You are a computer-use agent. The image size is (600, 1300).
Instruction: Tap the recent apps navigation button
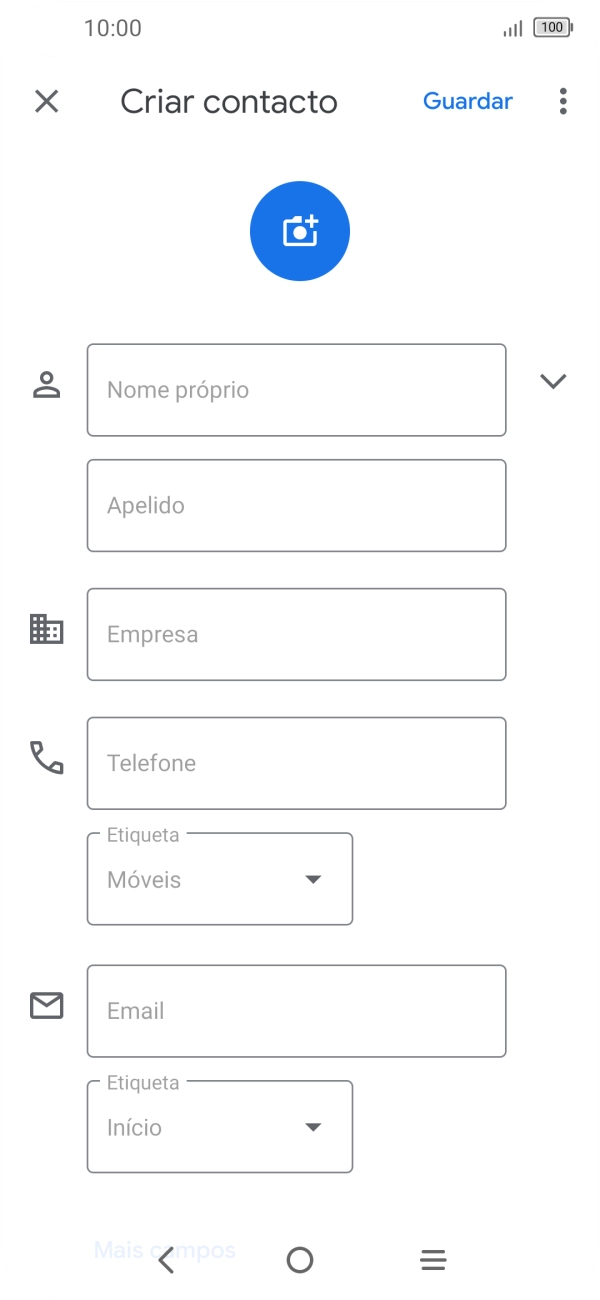pyautogui.click(x=432, y=1259)
